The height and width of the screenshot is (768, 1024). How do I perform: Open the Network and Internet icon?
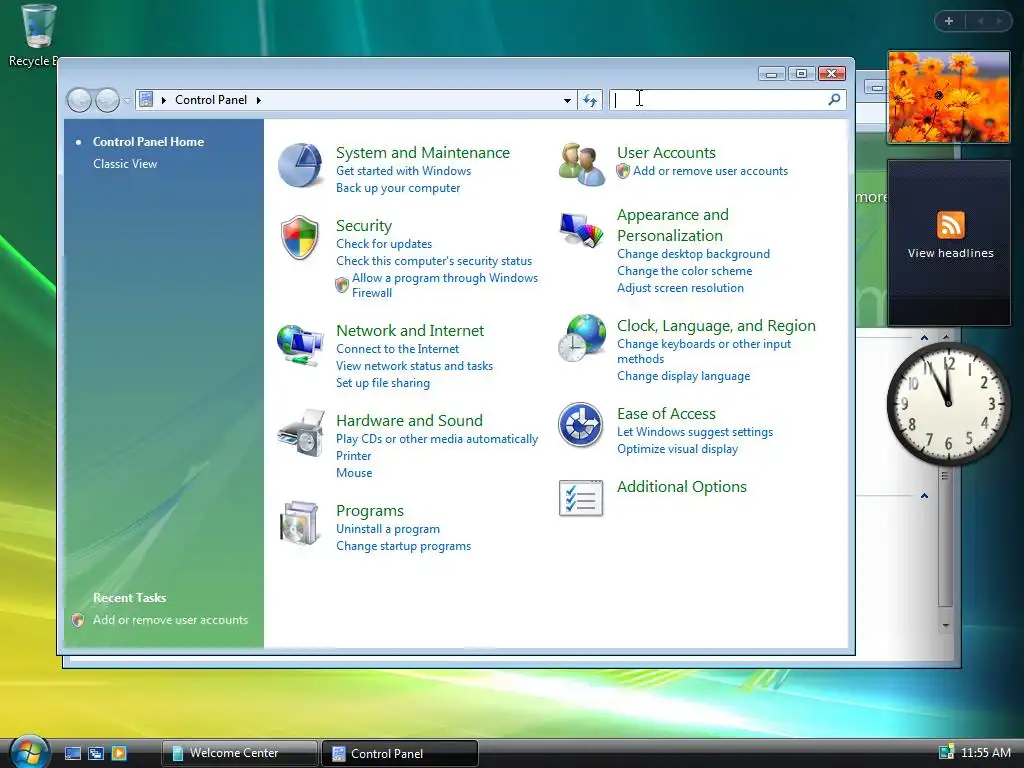[x=300, y=345]
